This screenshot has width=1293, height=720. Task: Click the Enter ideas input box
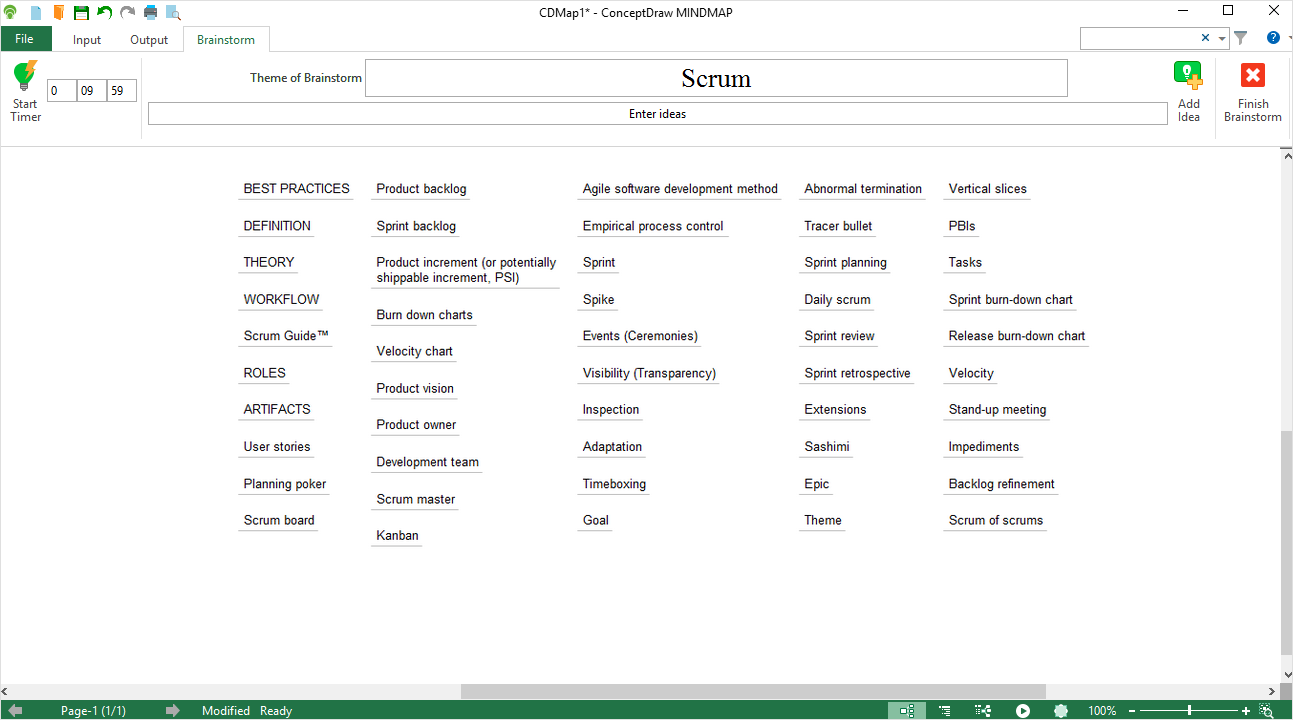tap(657, 114)
